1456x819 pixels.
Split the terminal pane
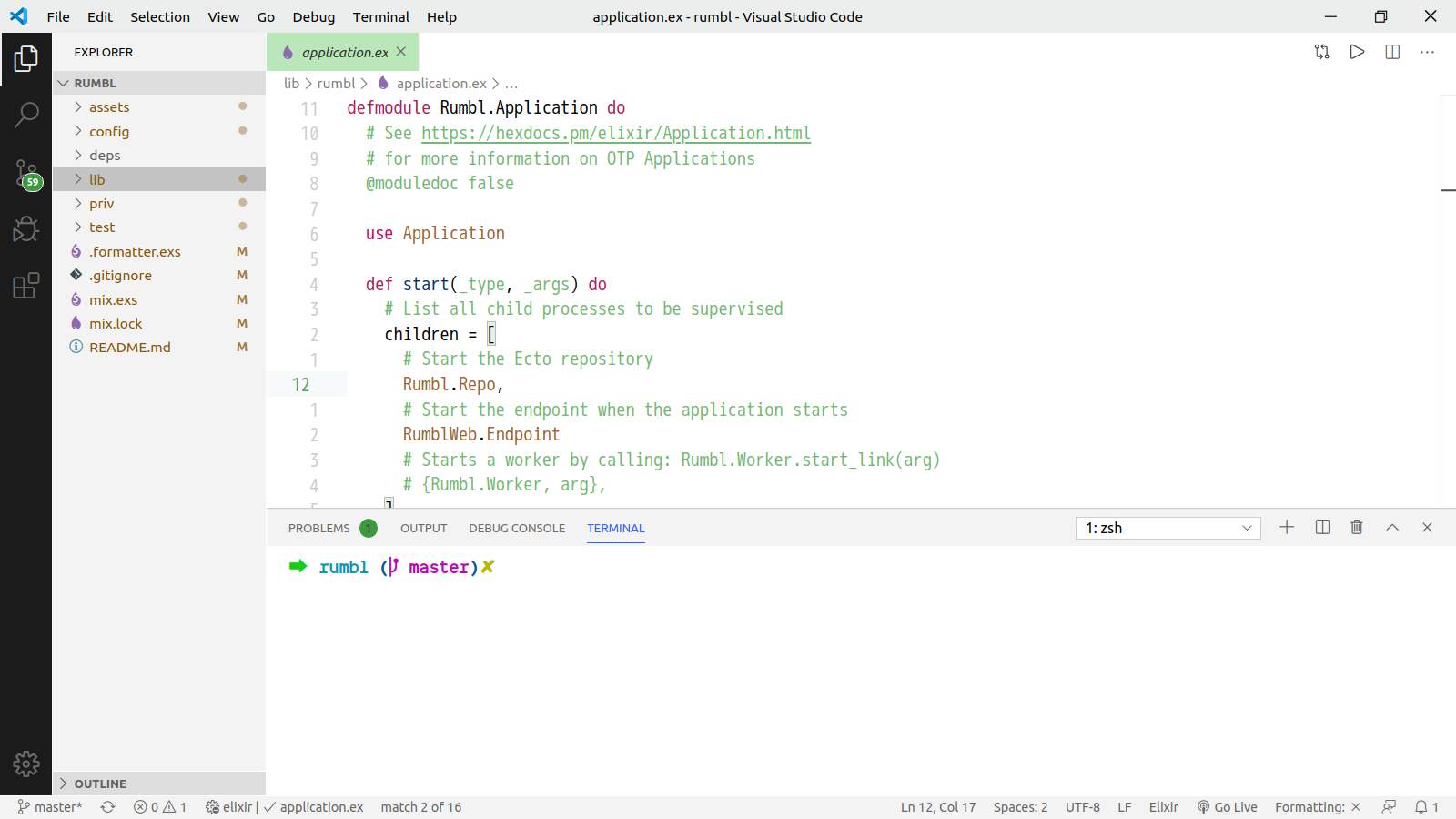tap(1322, 527)
